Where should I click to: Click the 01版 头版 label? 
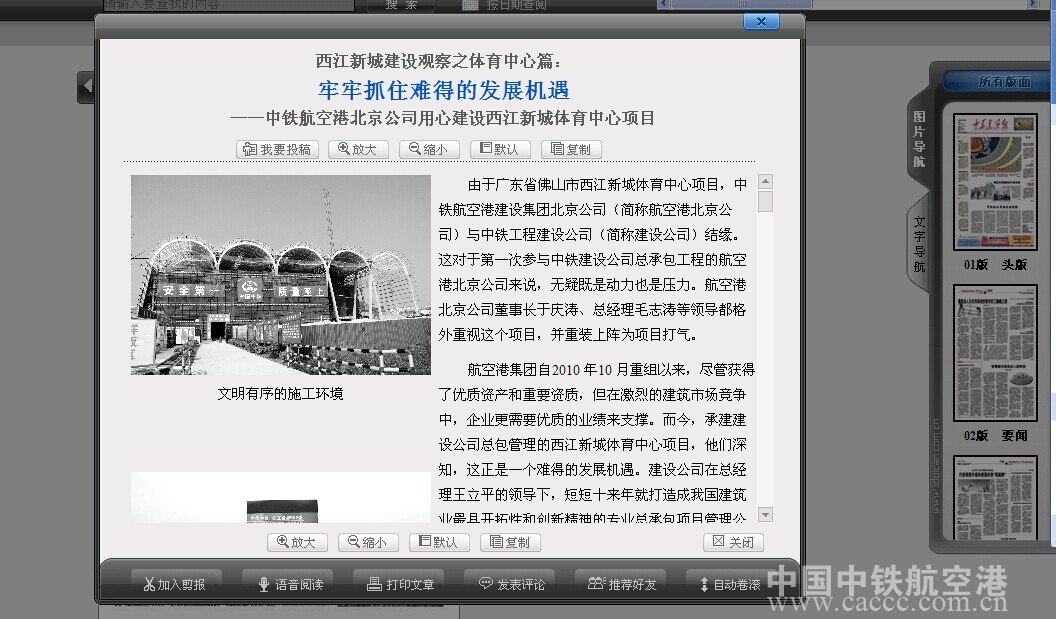995,265
